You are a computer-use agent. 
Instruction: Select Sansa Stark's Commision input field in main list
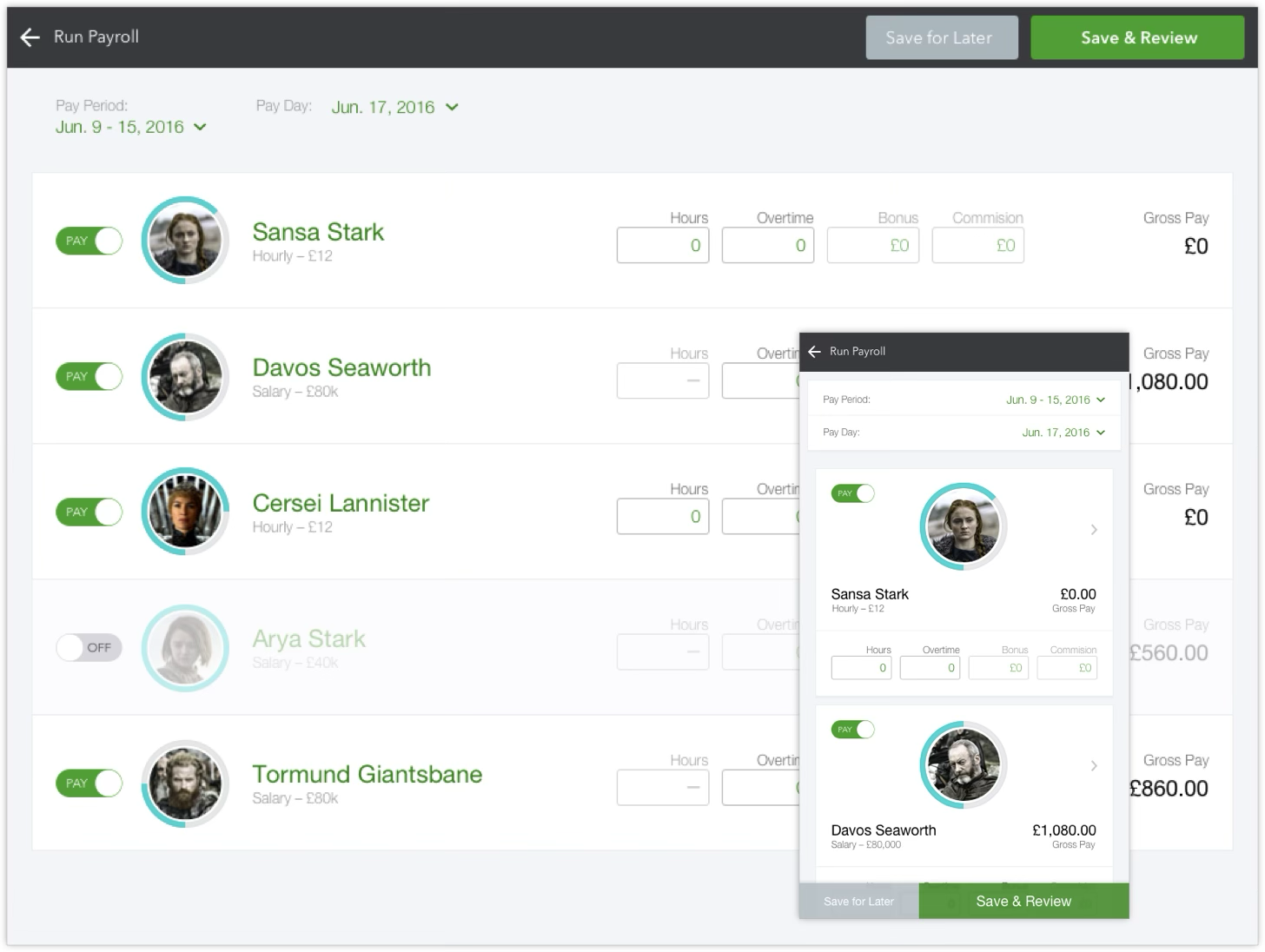tap(977, 246)
